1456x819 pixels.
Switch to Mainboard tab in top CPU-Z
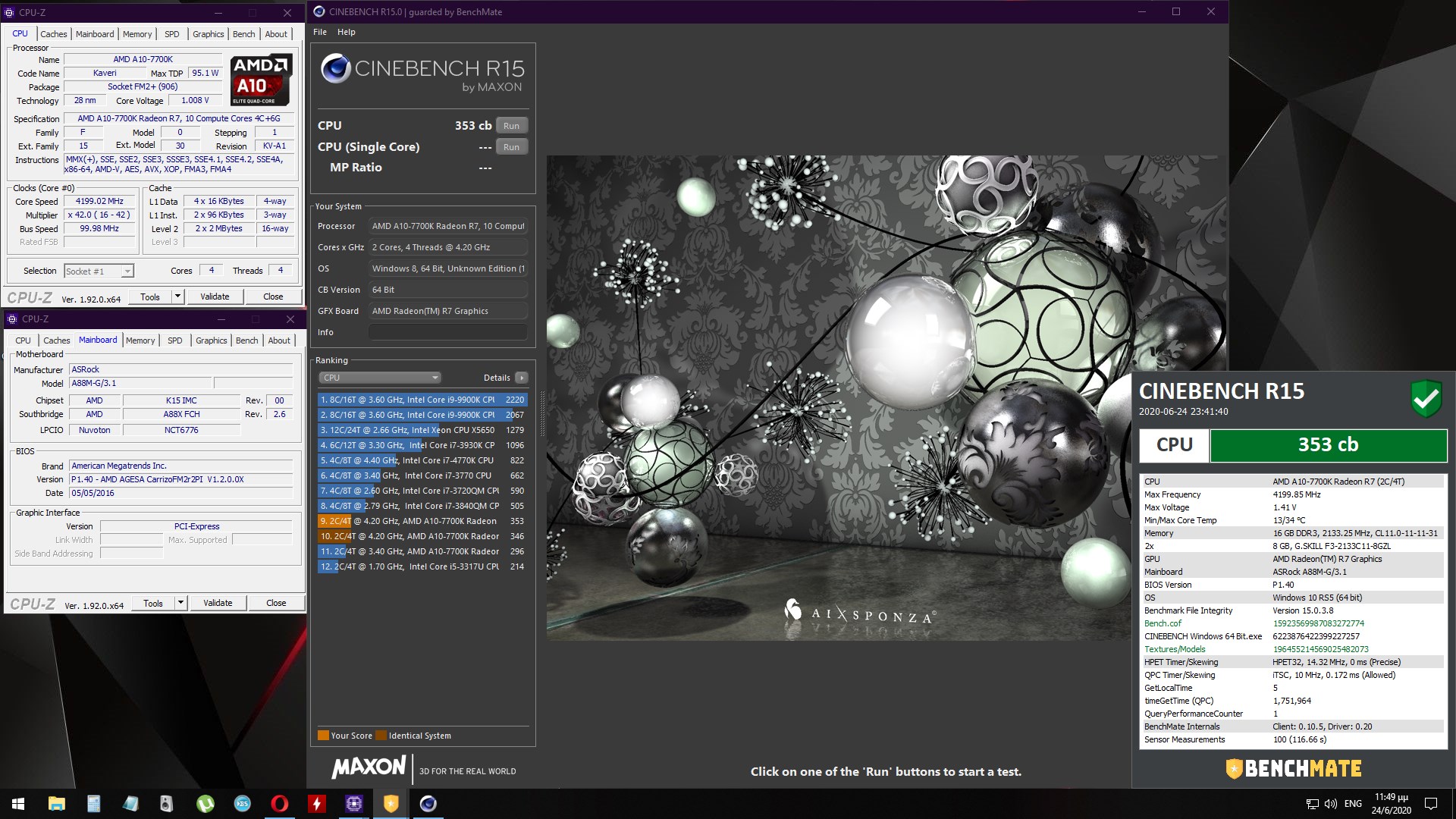click(x=95, y=34)
